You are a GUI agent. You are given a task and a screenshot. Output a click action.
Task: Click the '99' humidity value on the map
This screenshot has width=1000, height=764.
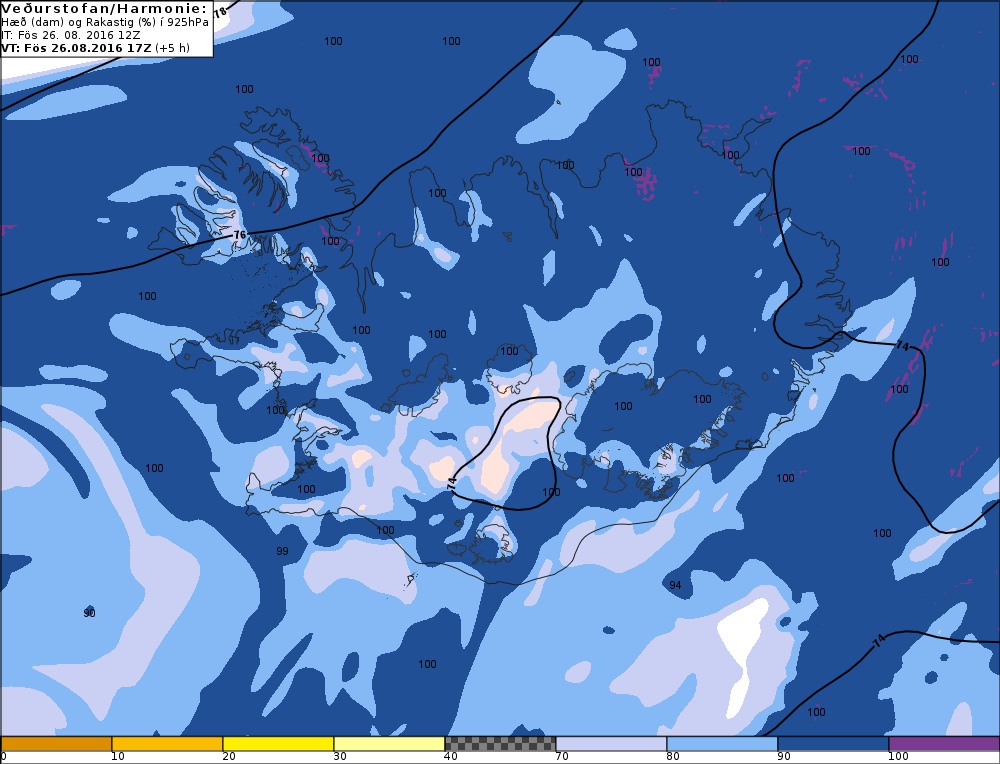[283, 551]
